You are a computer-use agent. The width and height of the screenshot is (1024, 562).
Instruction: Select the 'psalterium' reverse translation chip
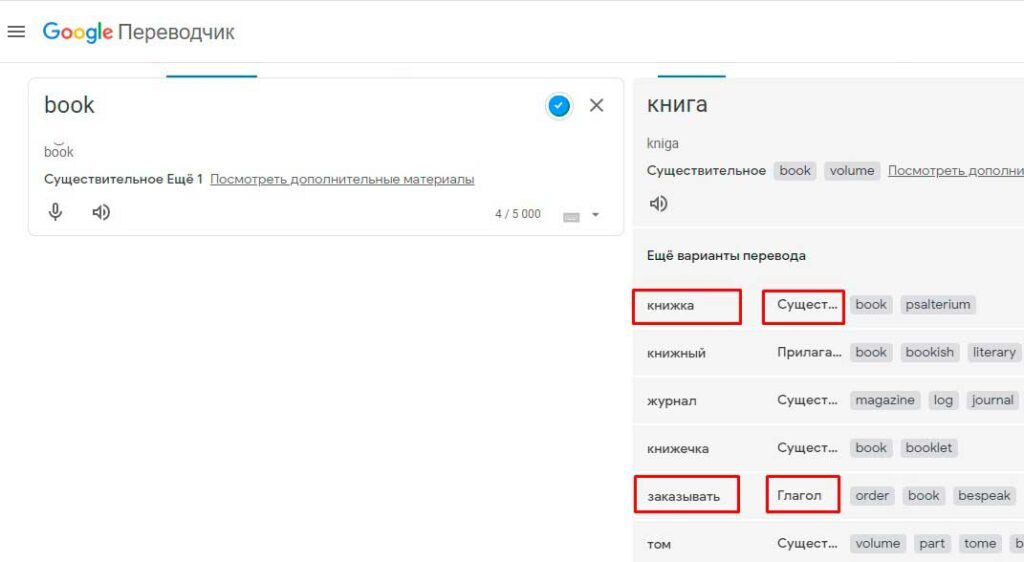[x=937, y=304]
